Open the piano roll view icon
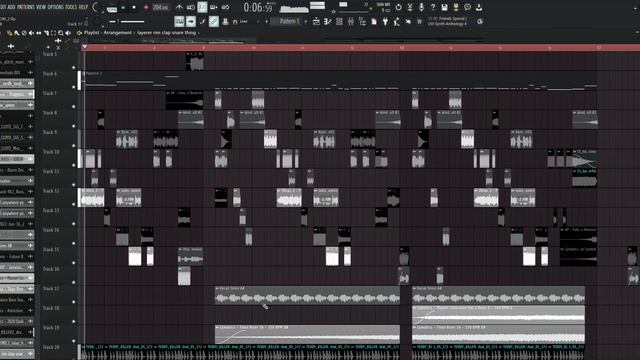Screen dimensions: 640x360 [327, 21]
